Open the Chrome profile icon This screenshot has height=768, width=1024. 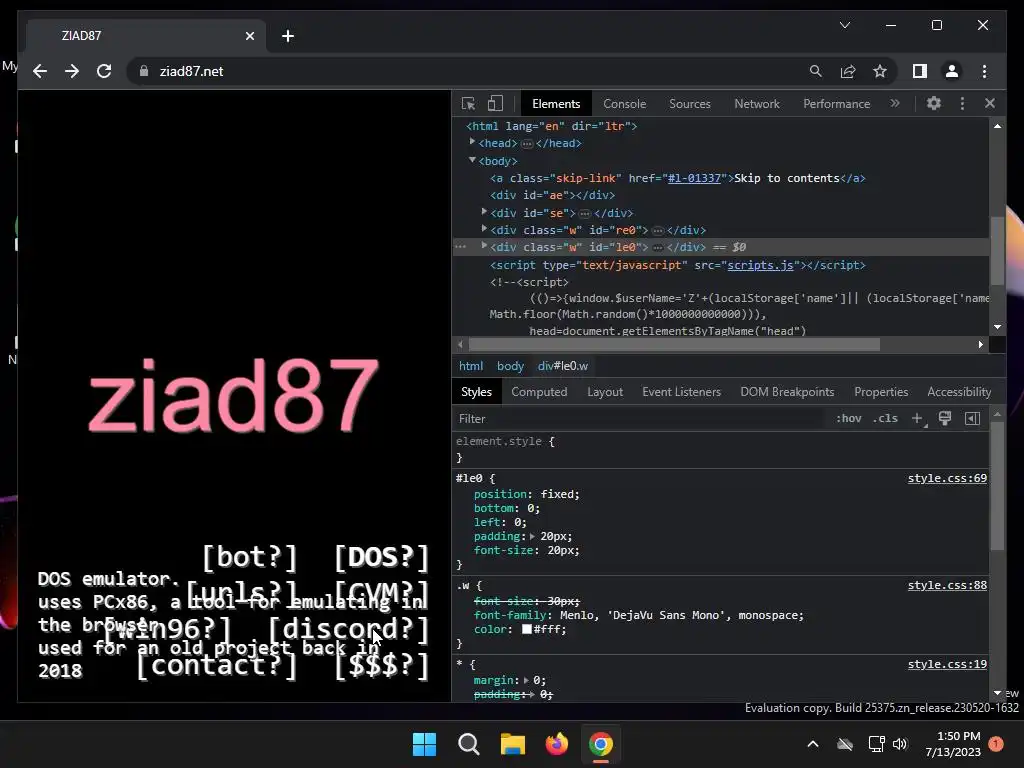tap(952, 71)
